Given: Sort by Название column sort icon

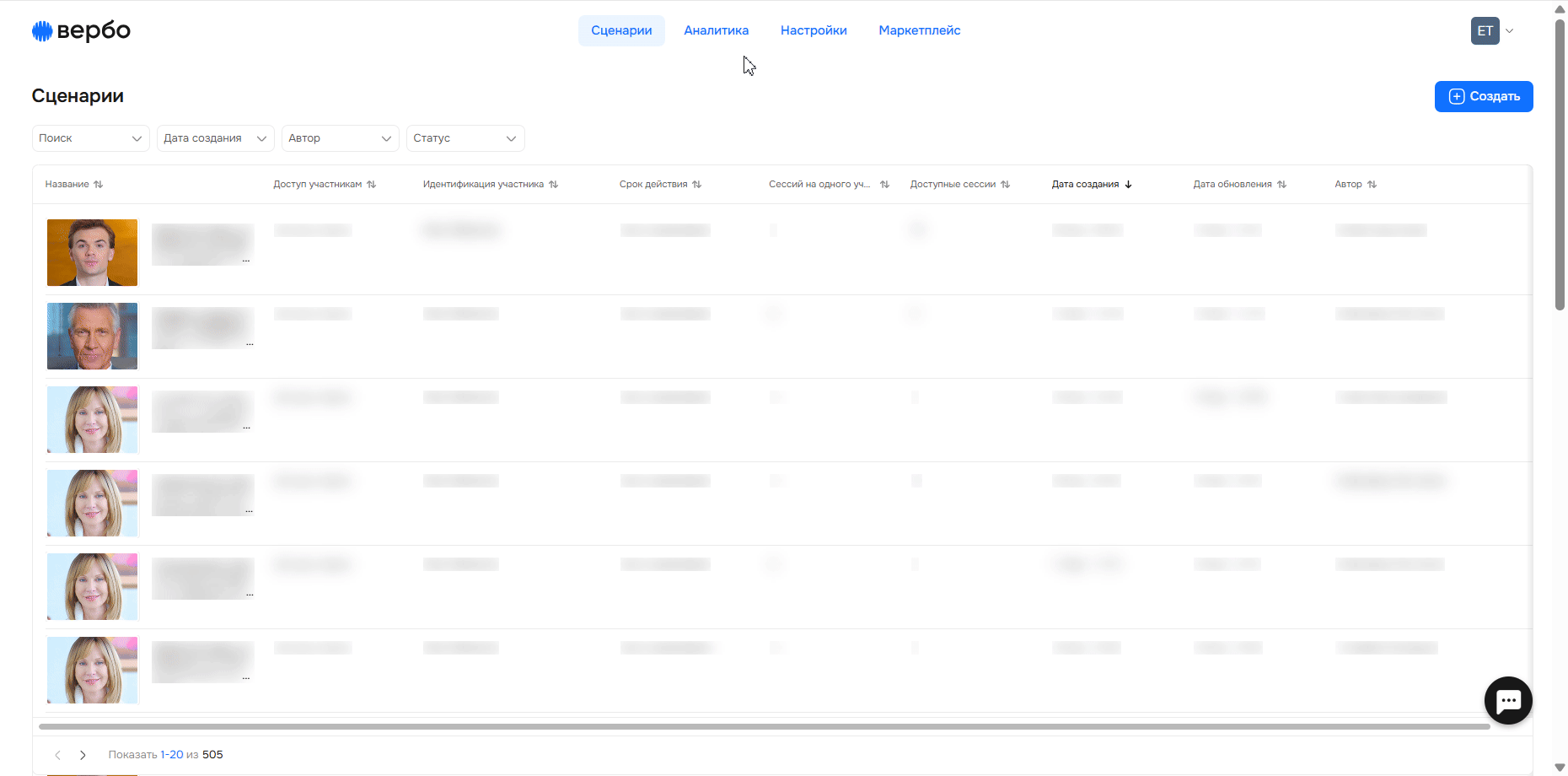Looking at the screenshot, I should (99, 184).
